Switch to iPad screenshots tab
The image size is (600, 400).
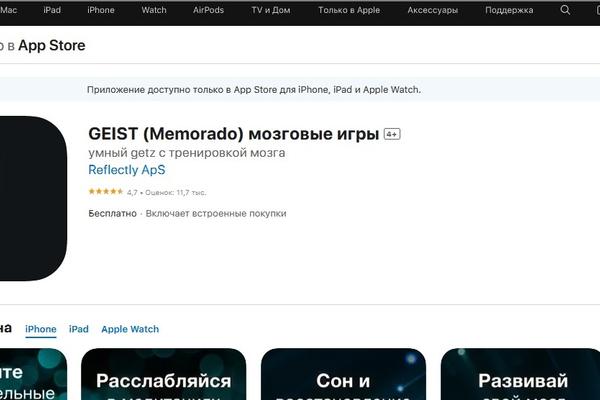[78, 329]
